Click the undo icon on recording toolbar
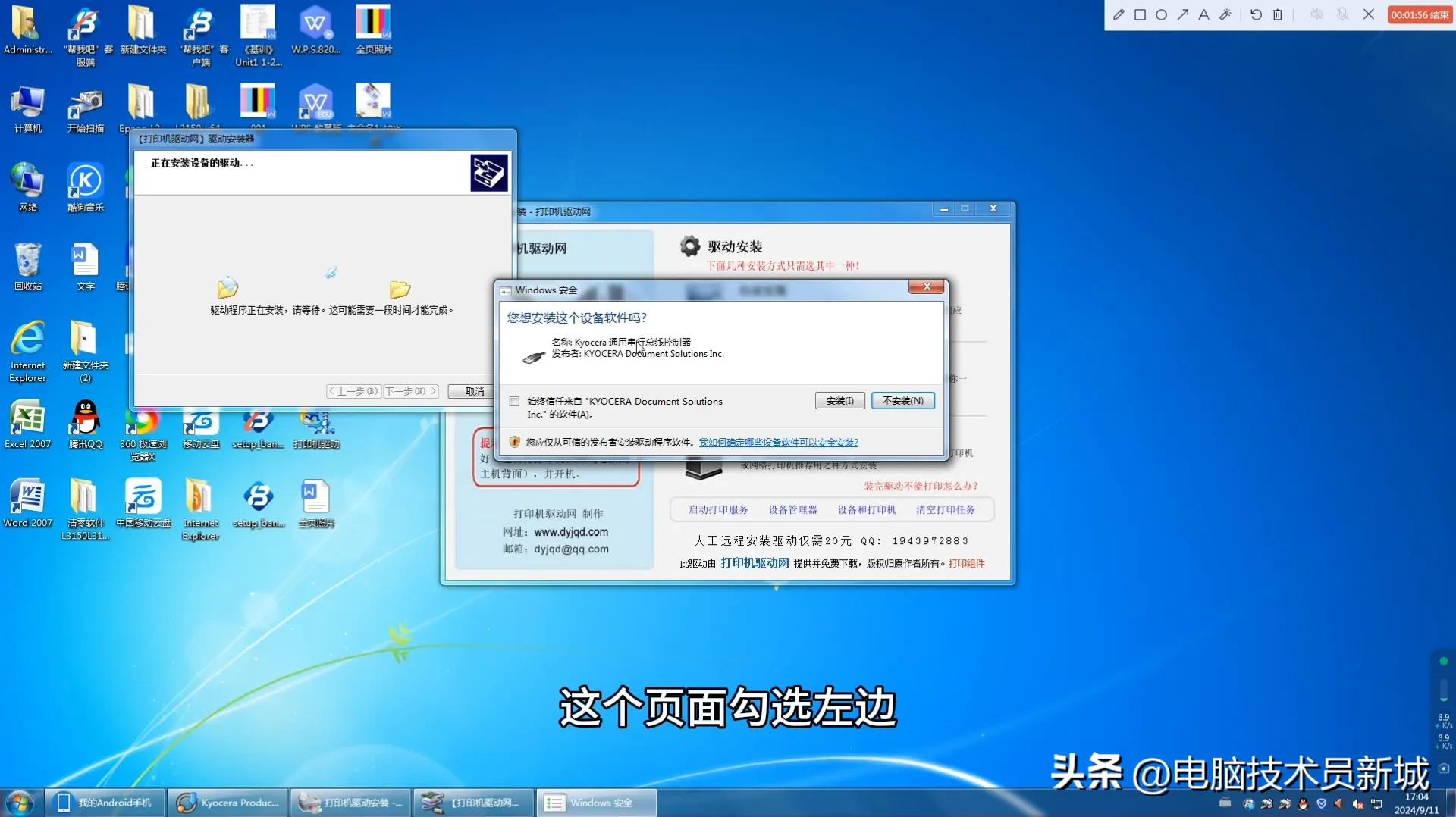Image resolution: width=1456 pixels, height=817 pixels. 1257,14
